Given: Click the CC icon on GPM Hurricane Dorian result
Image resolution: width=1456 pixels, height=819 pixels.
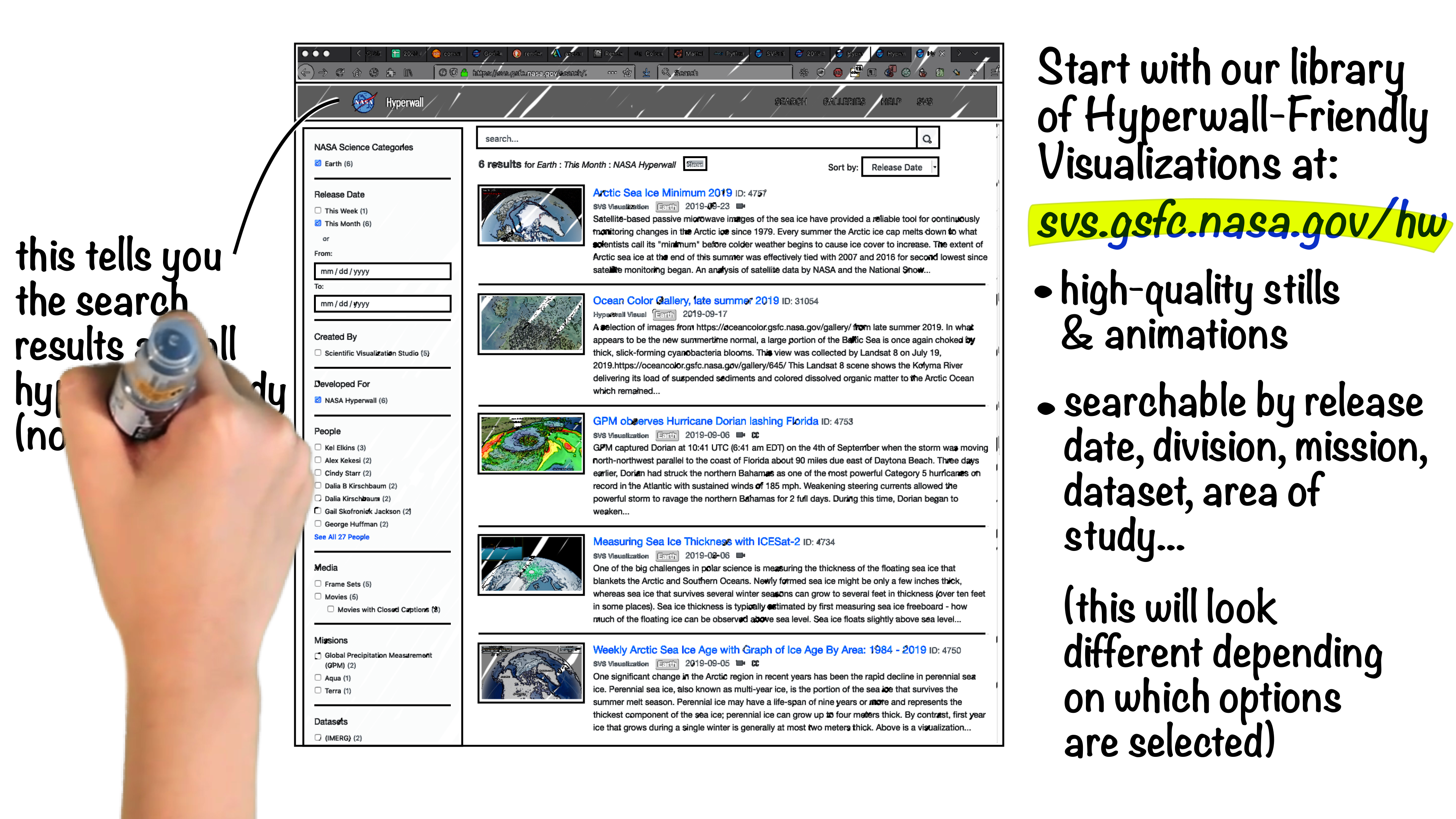Looking at the screenshot, I should pyautogui.click(x=755, y=435).
